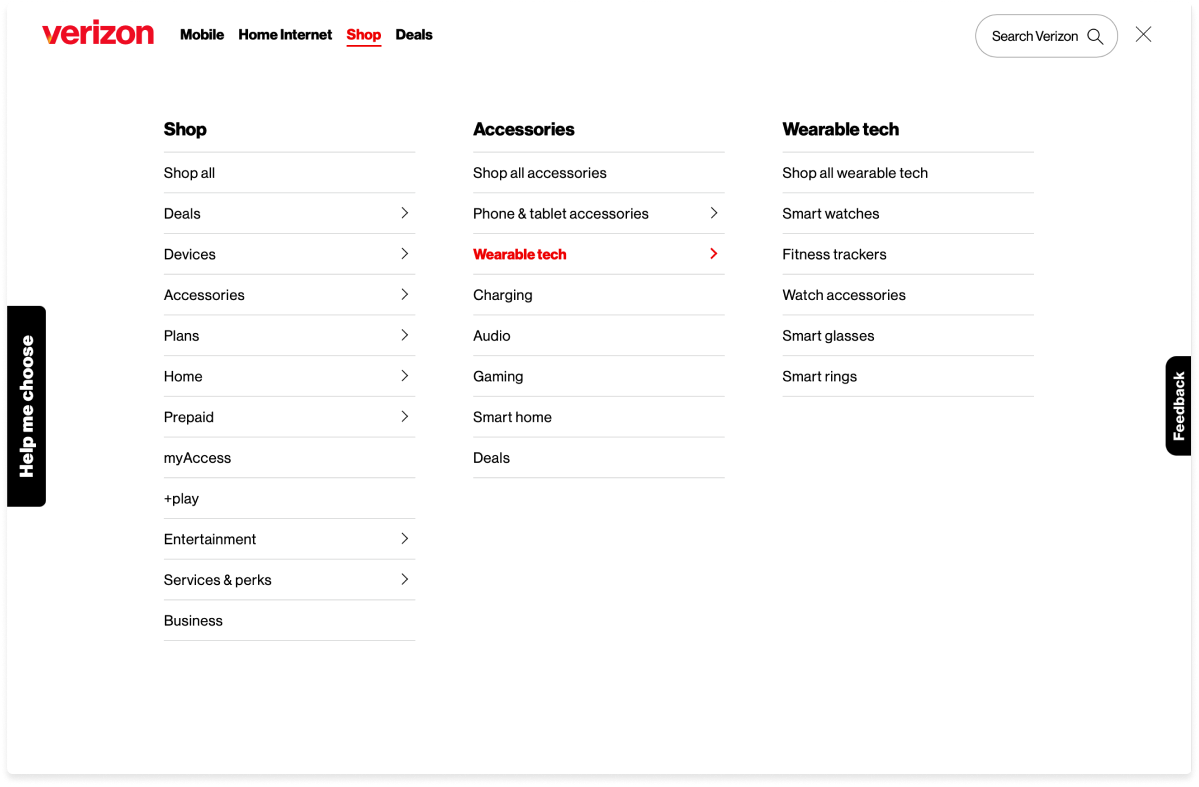This screenshot has height=787, width=1199.
Task: Go to Shop all
Action: pyautogui.click(x=189, y=173)
